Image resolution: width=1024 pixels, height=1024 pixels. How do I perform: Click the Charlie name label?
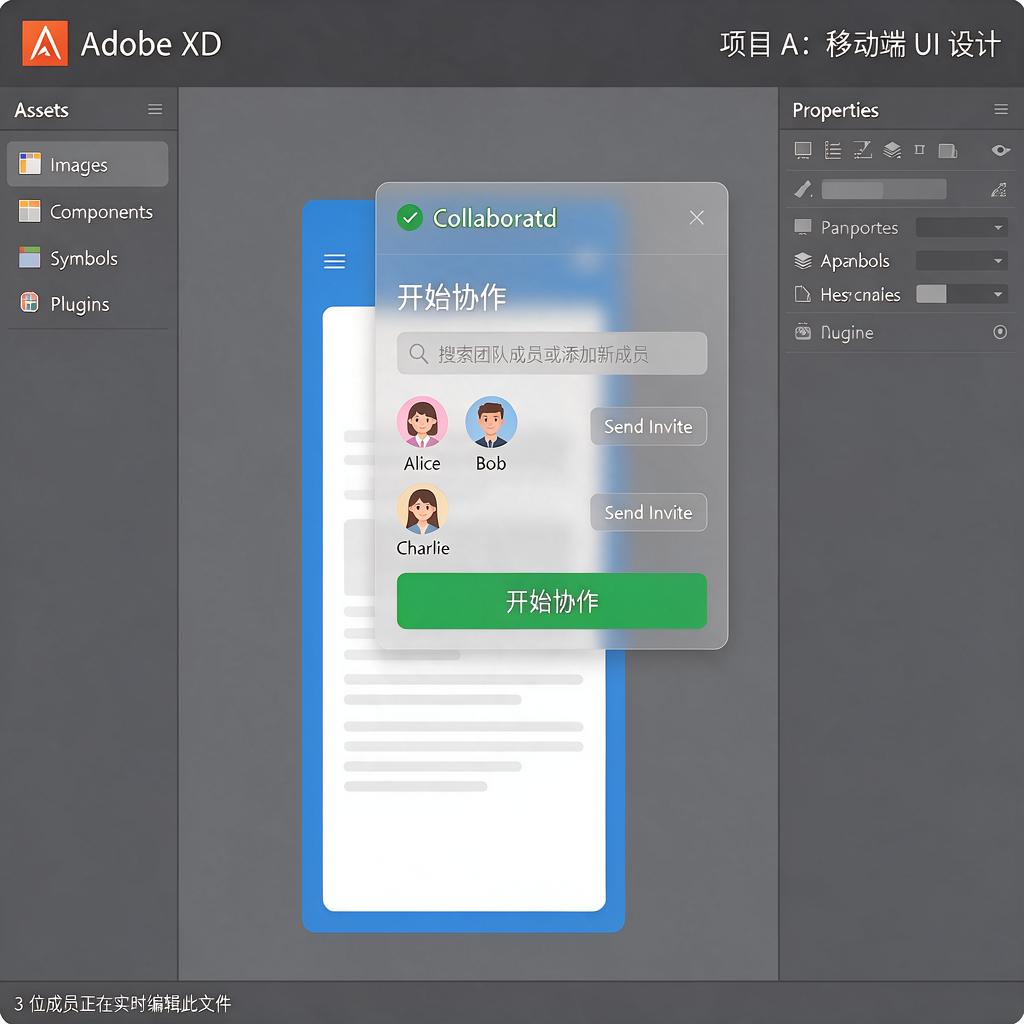[x=423, y=547]
